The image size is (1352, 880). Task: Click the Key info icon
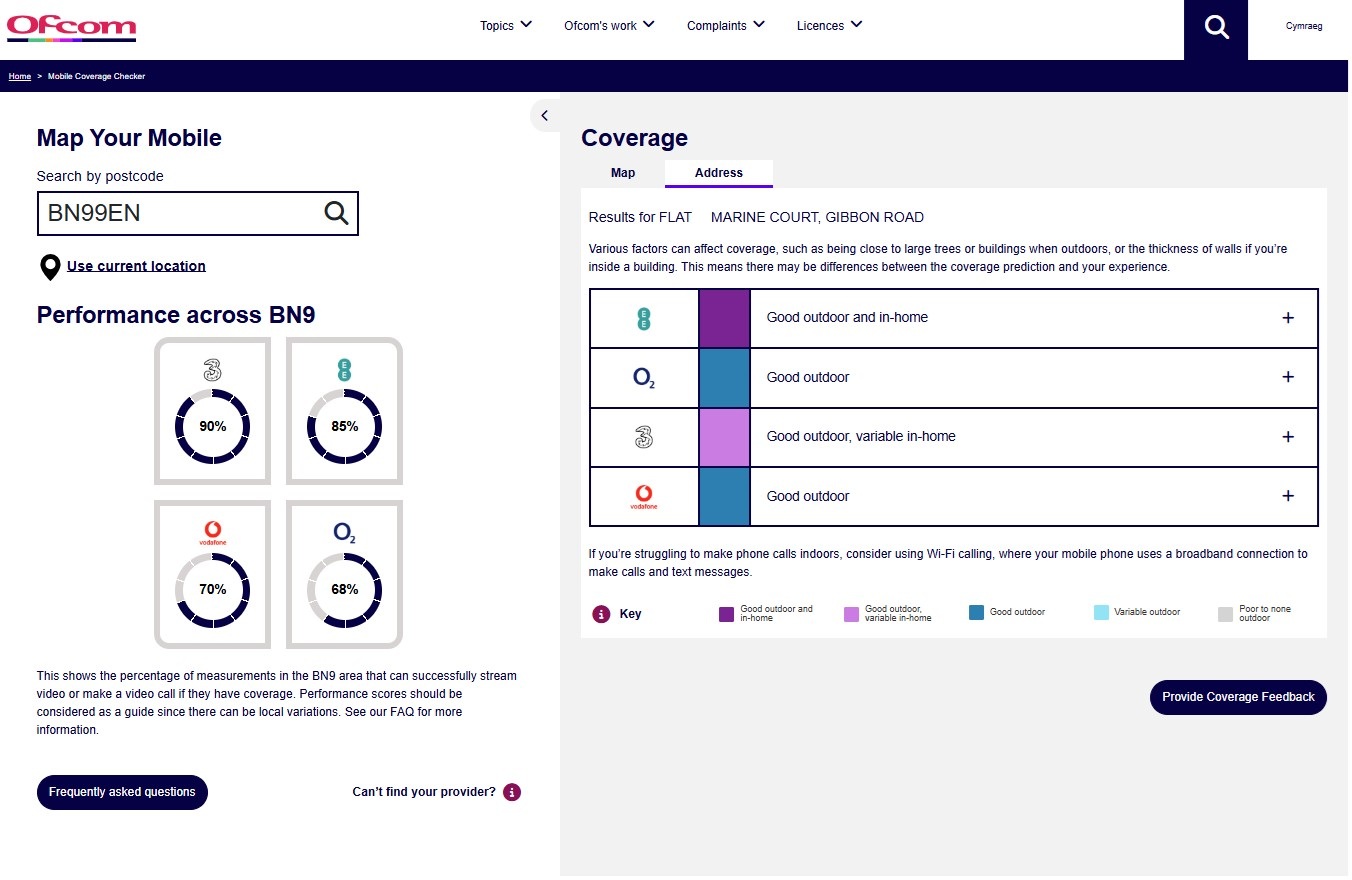[601, 614]
